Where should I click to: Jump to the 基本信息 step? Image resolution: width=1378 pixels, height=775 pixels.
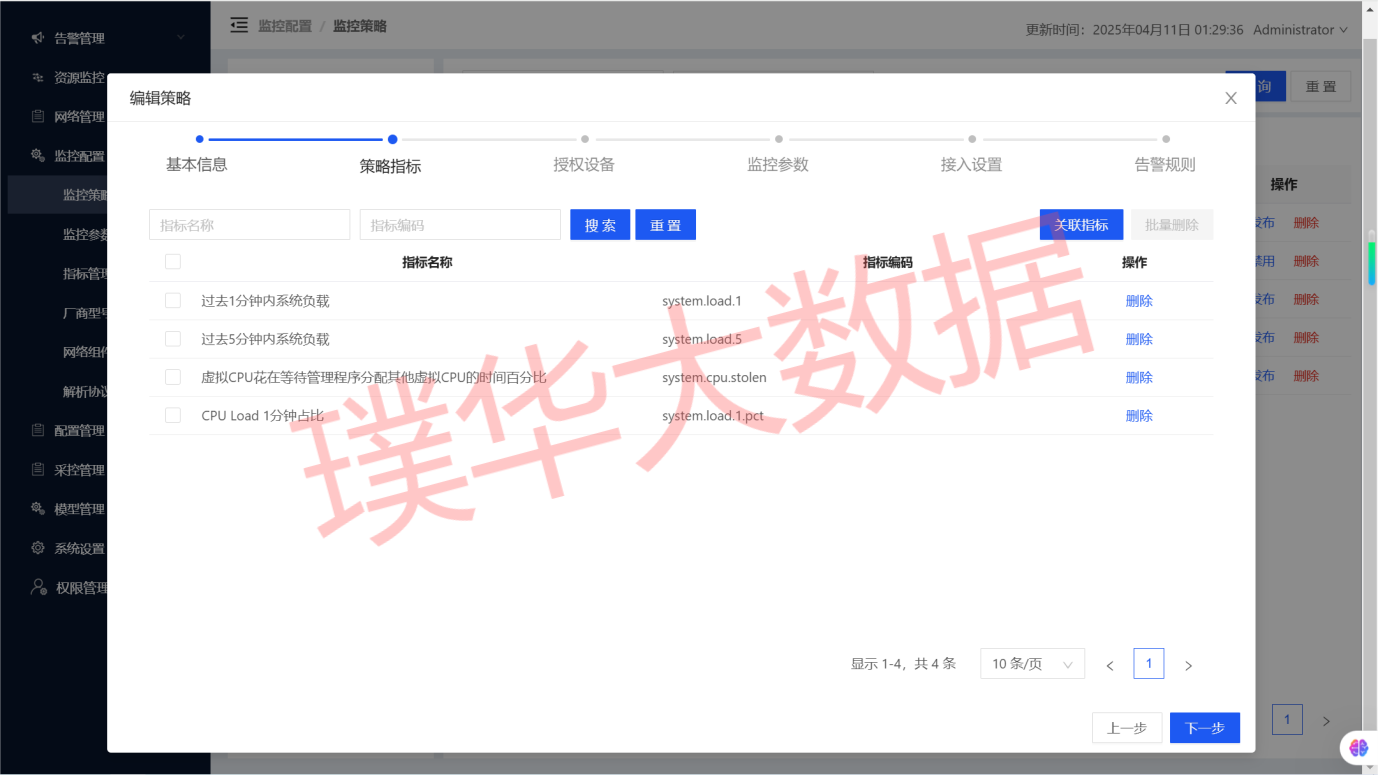[x=197, y=164]
